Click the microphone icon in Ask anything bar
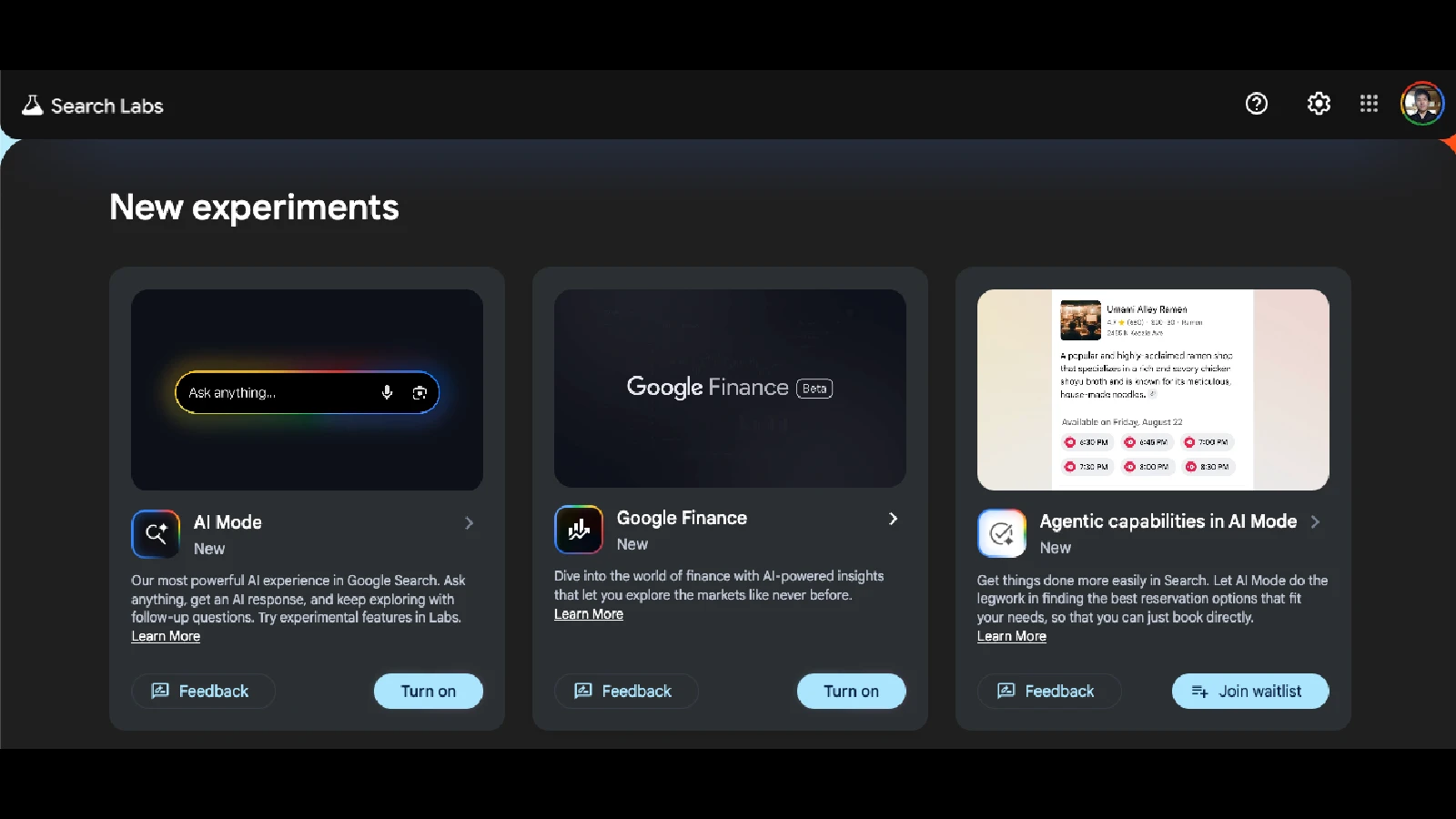 (x=387, y=392)
